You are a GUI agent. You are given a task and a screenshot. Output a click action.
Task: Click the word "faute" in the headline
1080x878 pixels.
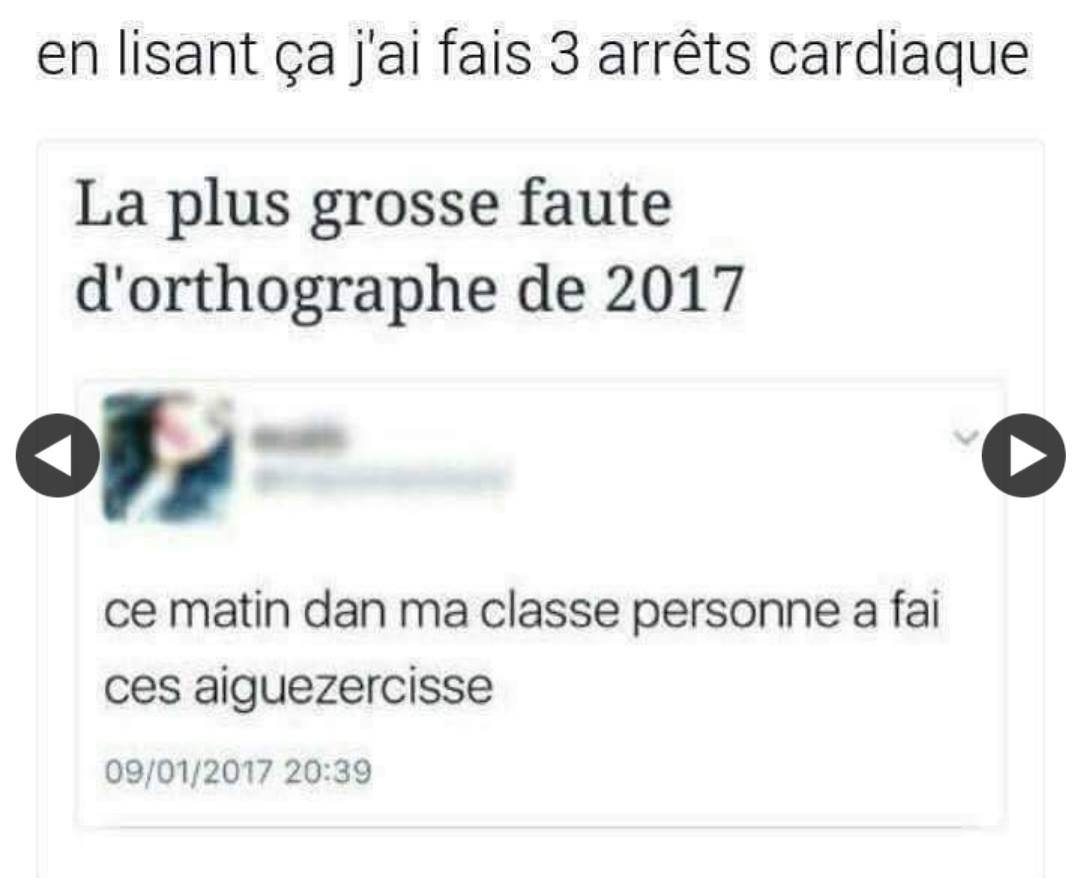[x=594, y=205]
